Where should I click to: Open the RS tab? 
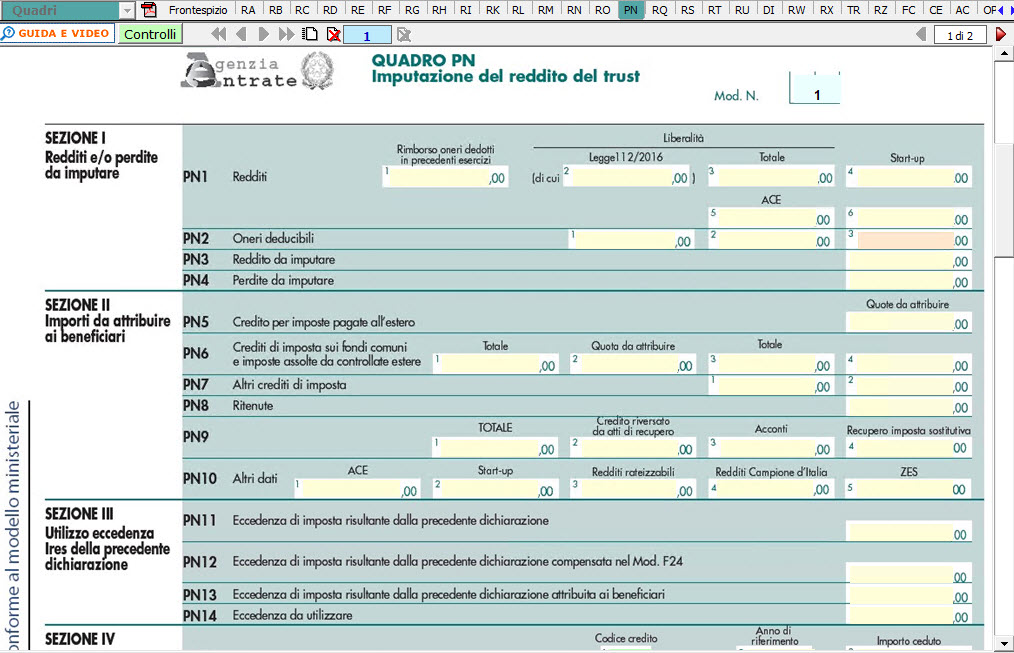[x=688, y=10]
